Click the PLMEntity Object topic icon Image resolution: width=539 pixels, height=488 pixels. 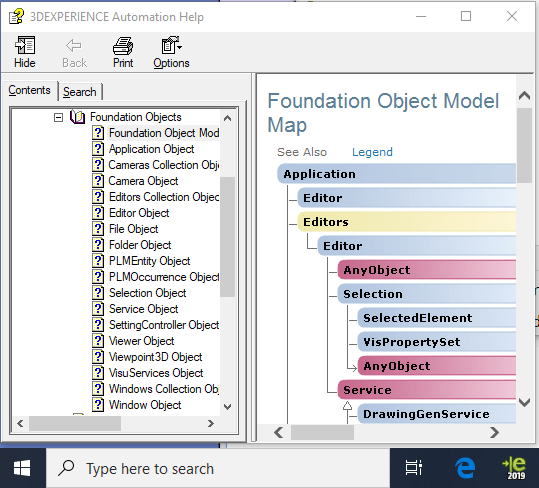pyautogui.click(x=98, y=260)
